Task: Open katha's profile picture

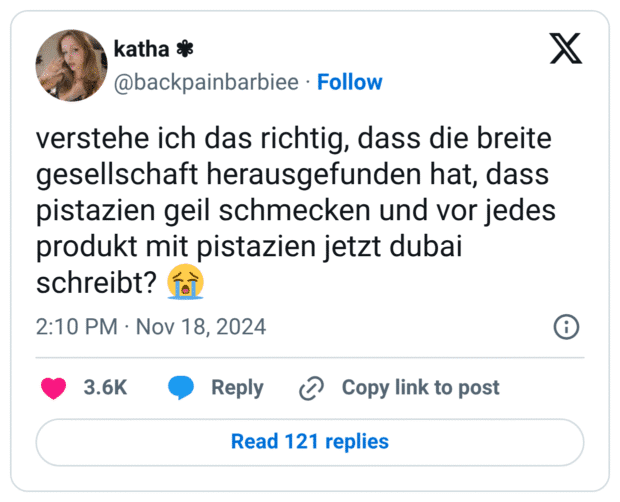Action: [x=71, y=65]
